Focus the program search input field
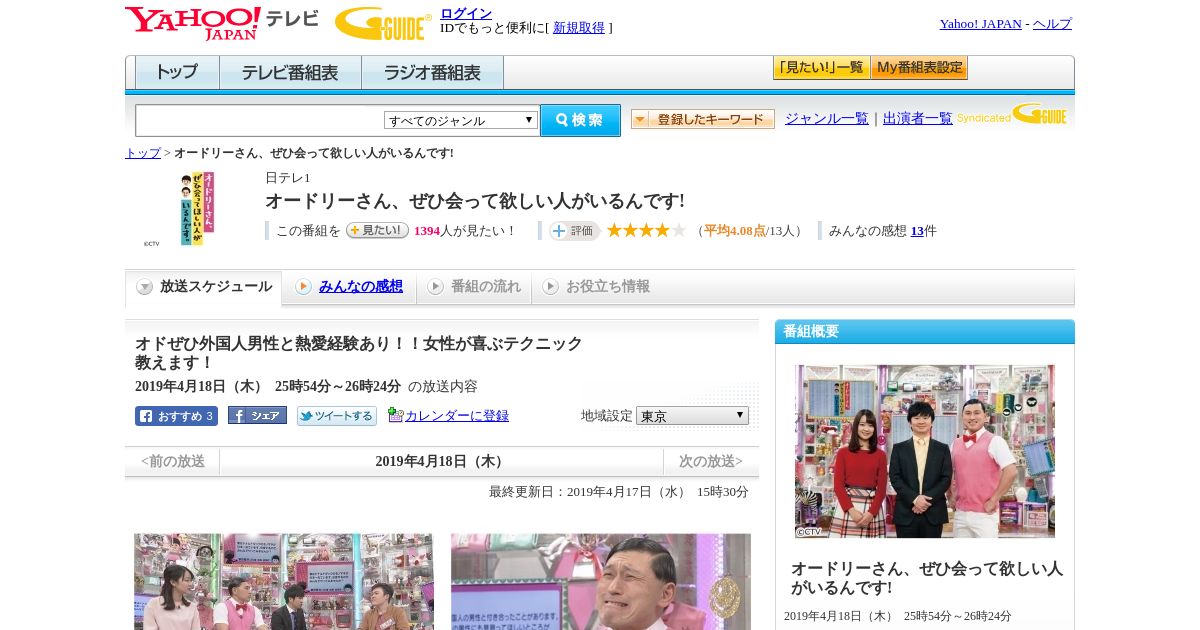Screen dimensions: 1200x630 tap(260, 120)
